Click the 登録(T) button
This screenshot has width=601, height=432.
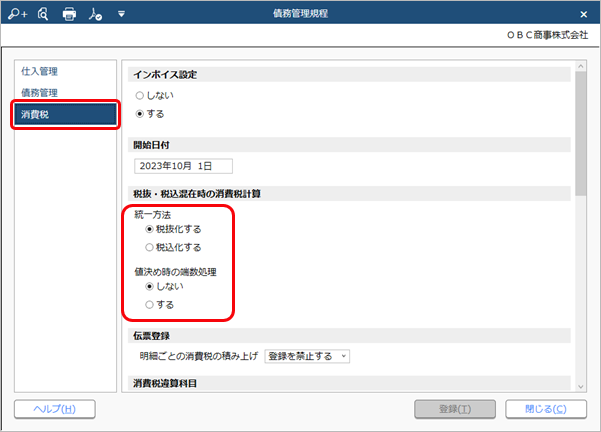[455, 409]
